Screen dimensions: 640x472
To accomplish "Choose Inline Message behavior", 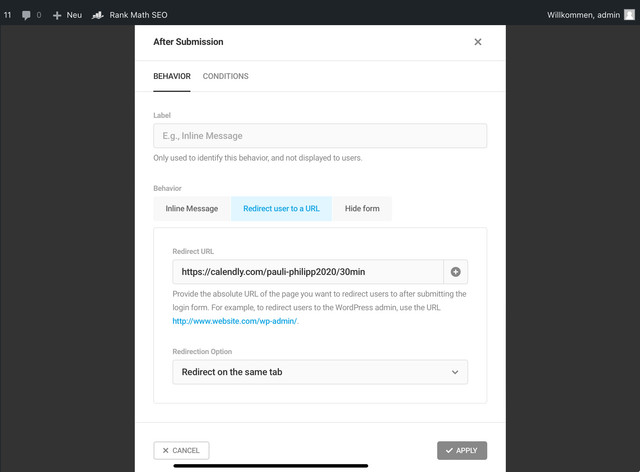I will pos(191,209).
